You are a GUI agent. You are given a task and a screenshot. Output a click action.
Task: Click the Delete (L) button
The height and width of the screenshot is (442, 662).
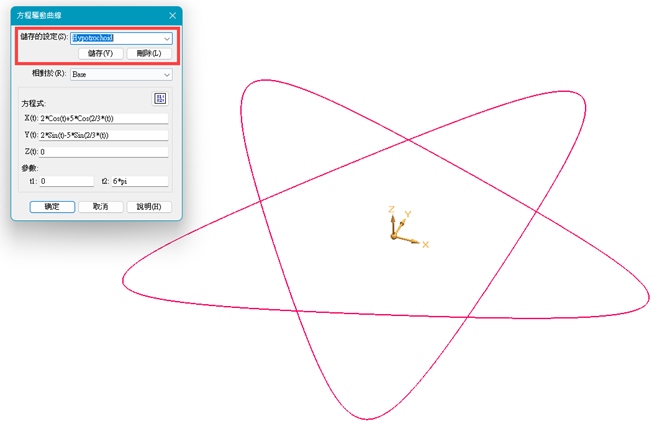[149, 54]
